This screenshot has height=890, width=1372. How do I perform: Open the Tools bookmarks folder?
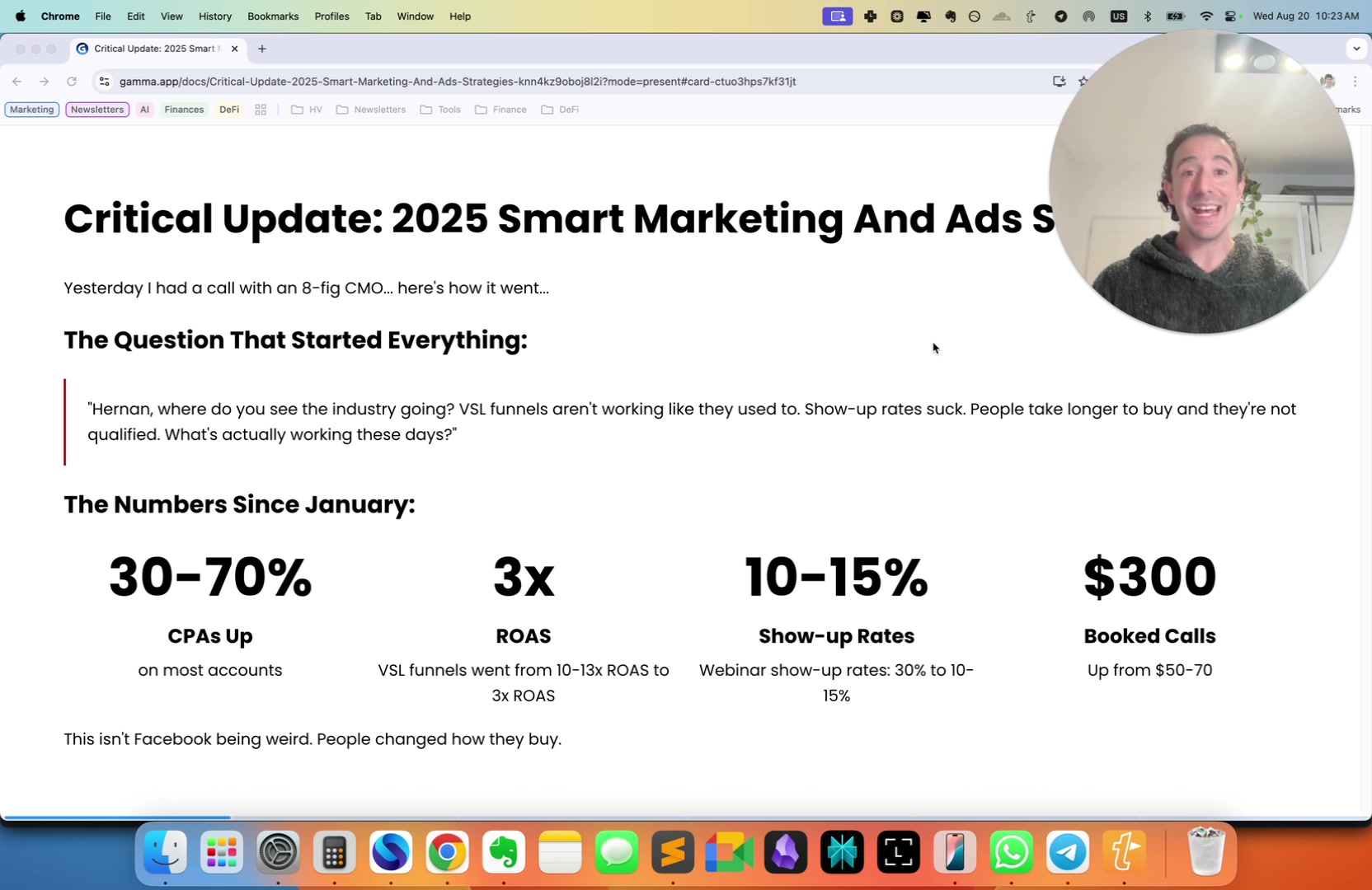click(440, 110)
